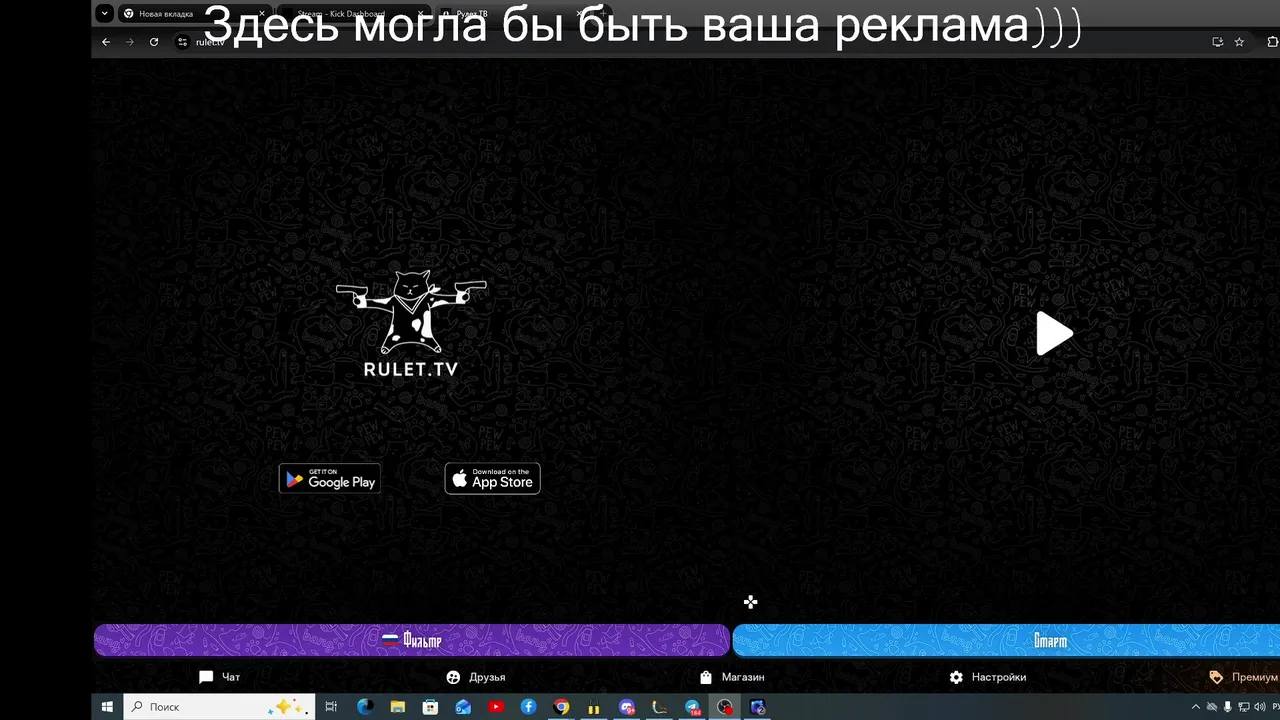Open the OBS Studio taskbar icon
The image size is (1280, 720).
click(x=725, y=707)
